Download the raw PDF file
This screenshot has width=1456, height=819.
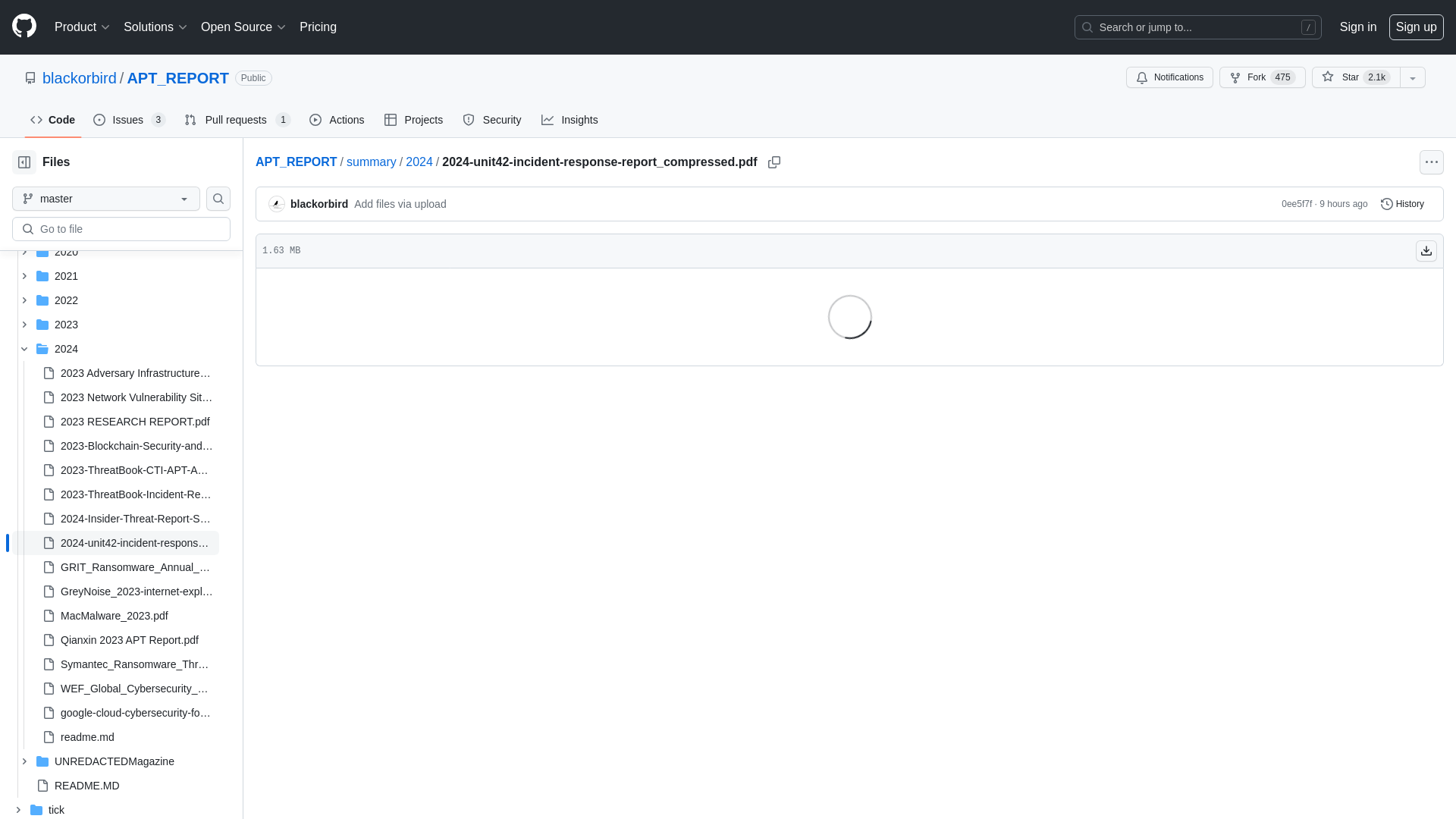(1426, 251)
